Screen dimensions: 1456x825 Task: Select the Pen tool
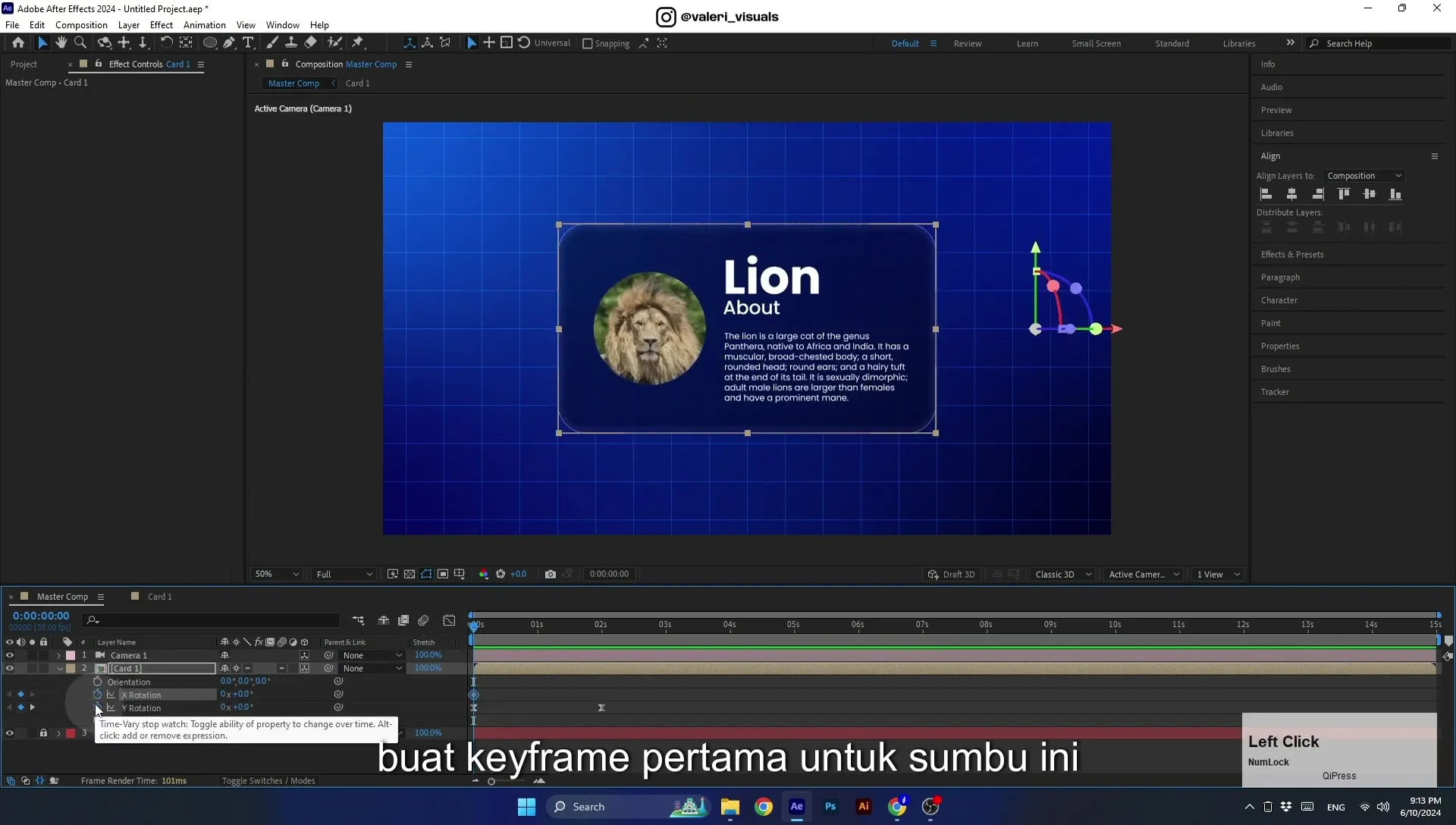click(229, 43)
